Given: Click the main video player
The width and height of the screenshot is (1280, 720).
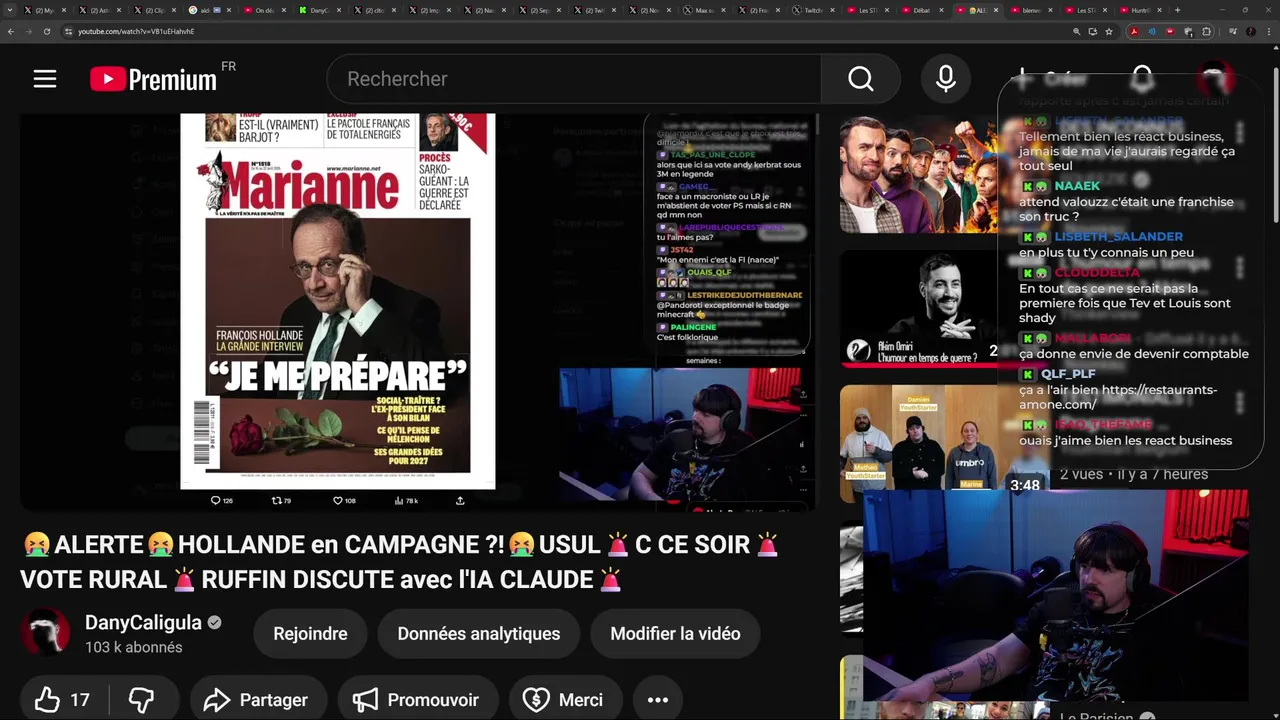Looking at the screenshot, I should pyautogui.click(x=418, y=312).
